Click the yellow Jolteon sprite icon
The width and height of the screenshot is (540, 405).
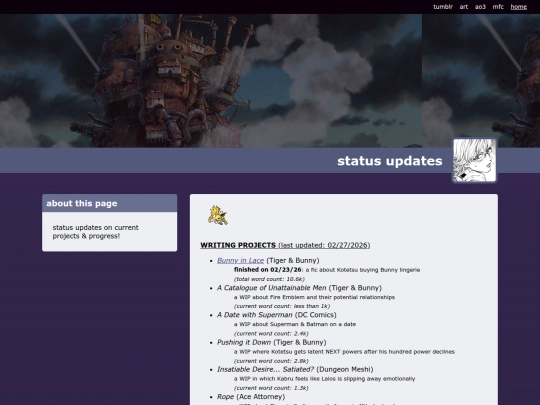coord(217,215)
